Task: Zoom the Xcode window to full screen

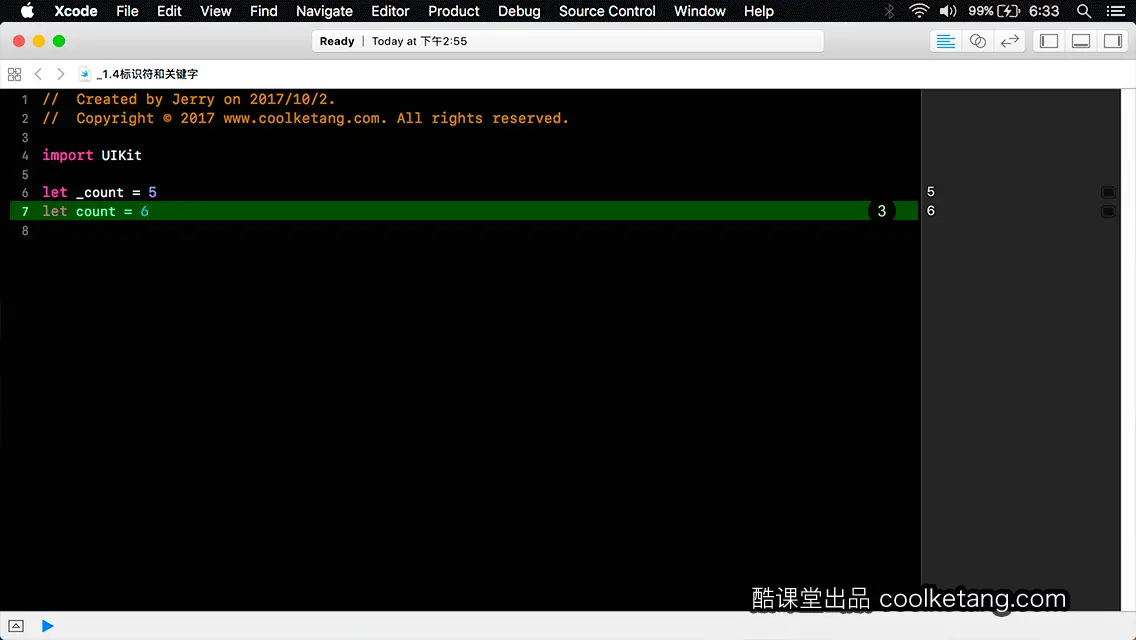Action: tap(59, 41)
